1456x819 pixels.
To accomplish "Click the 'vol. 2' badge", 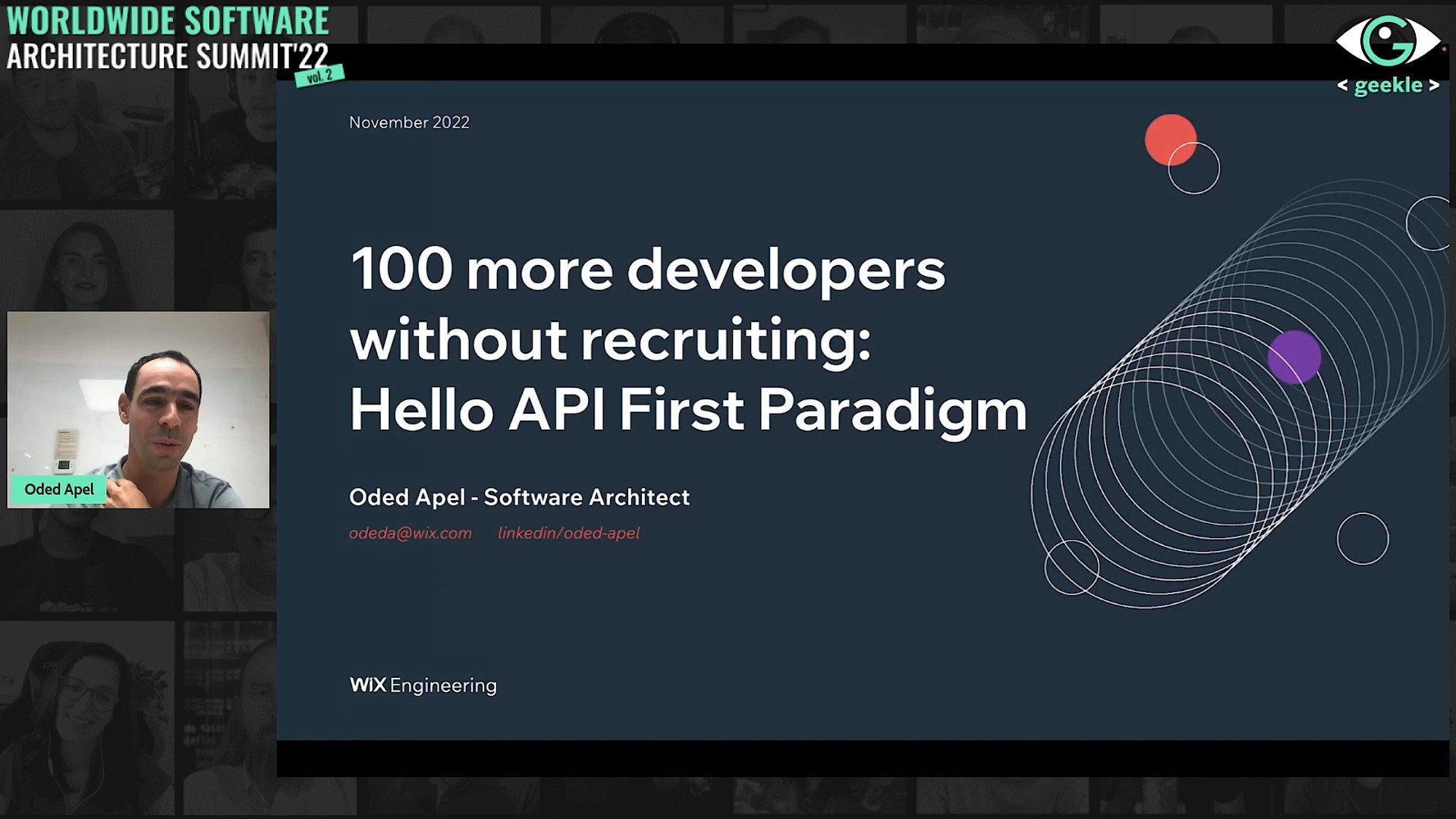I will [x=320, y=76].
